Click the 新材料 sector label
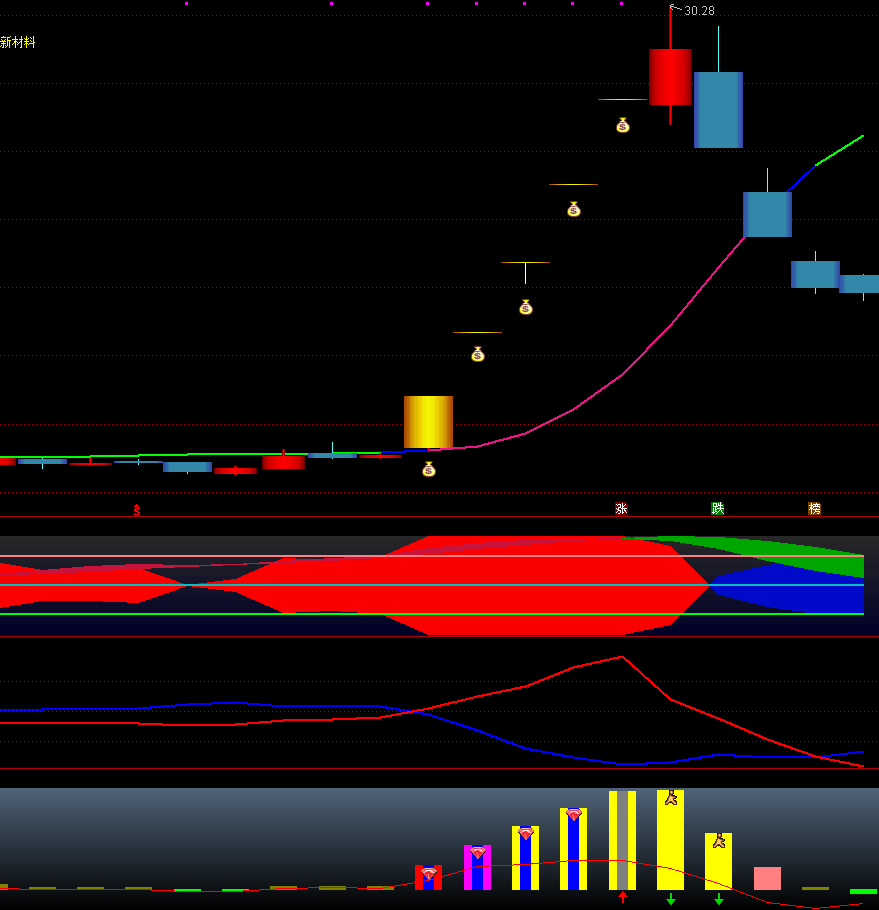 pos(18,43)
